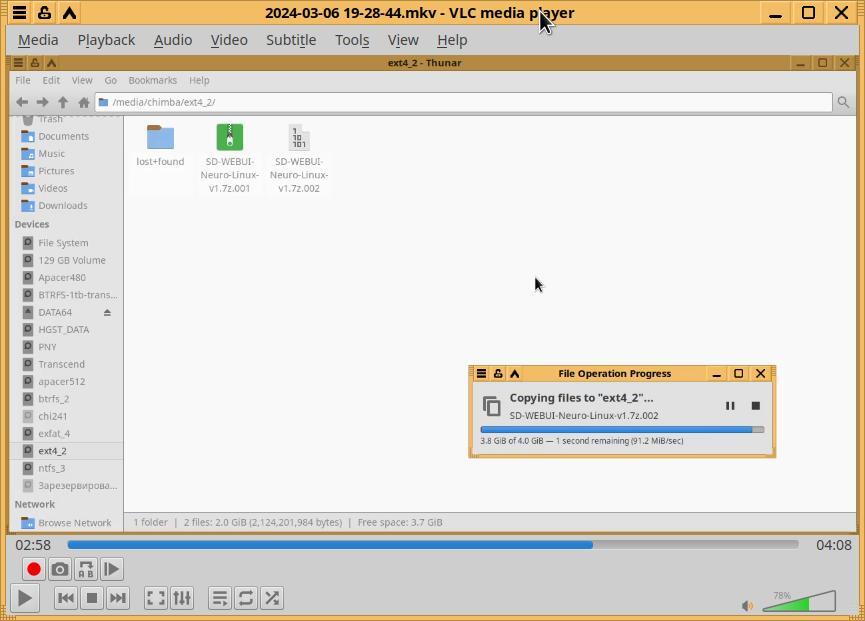
Task: Click the red Record button in VLC
Action: pos(34,569)
